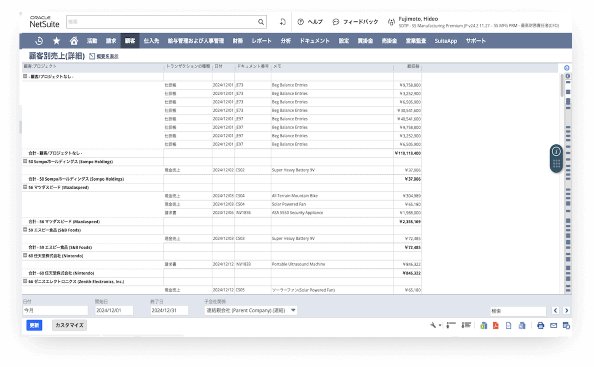594x367 pixels.
Task: Open the star shortcuts menu
Action: [x=56, y=41]
